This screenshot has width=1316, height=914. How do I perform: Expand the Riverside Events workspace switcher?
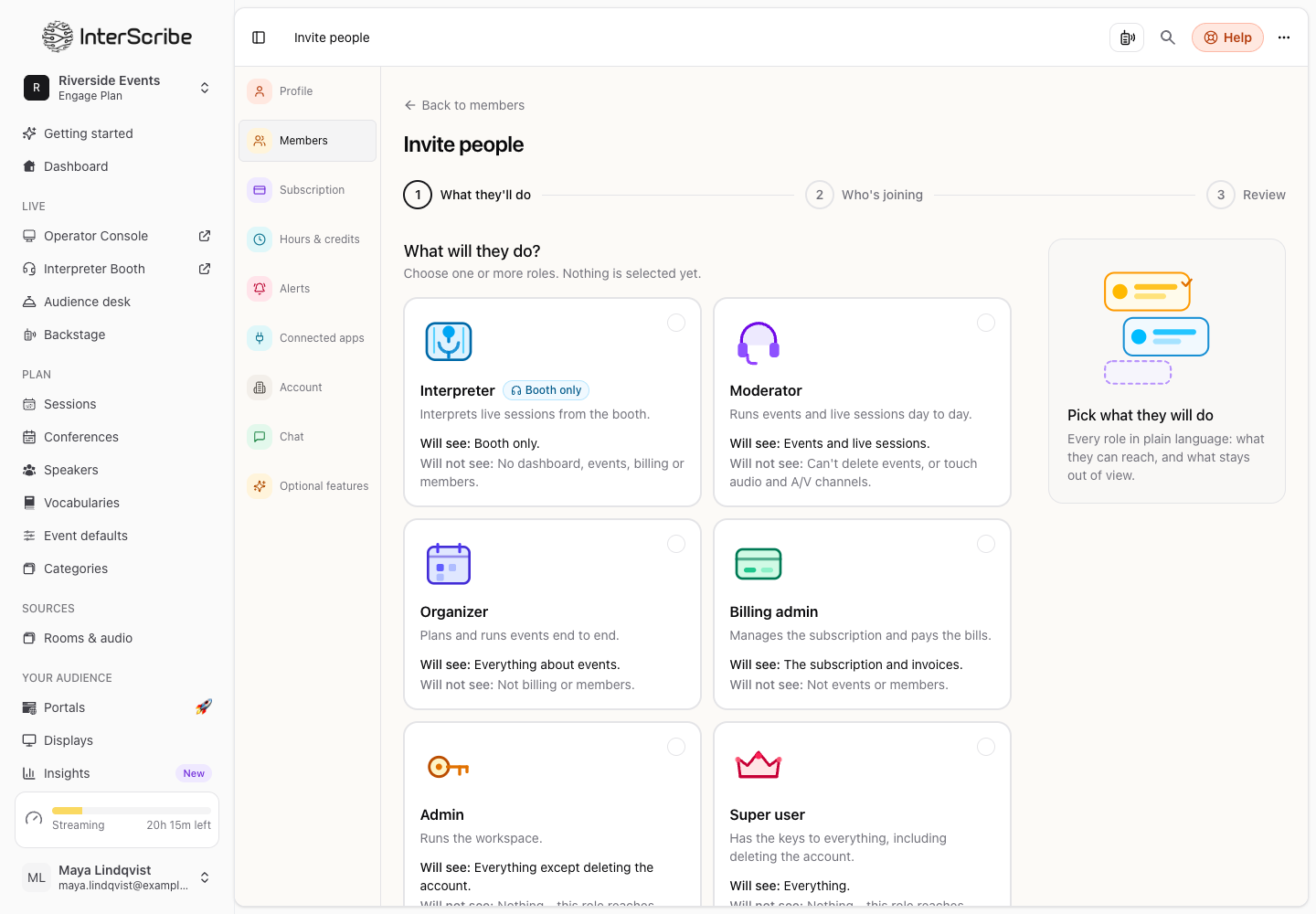(x=117, y=88)
